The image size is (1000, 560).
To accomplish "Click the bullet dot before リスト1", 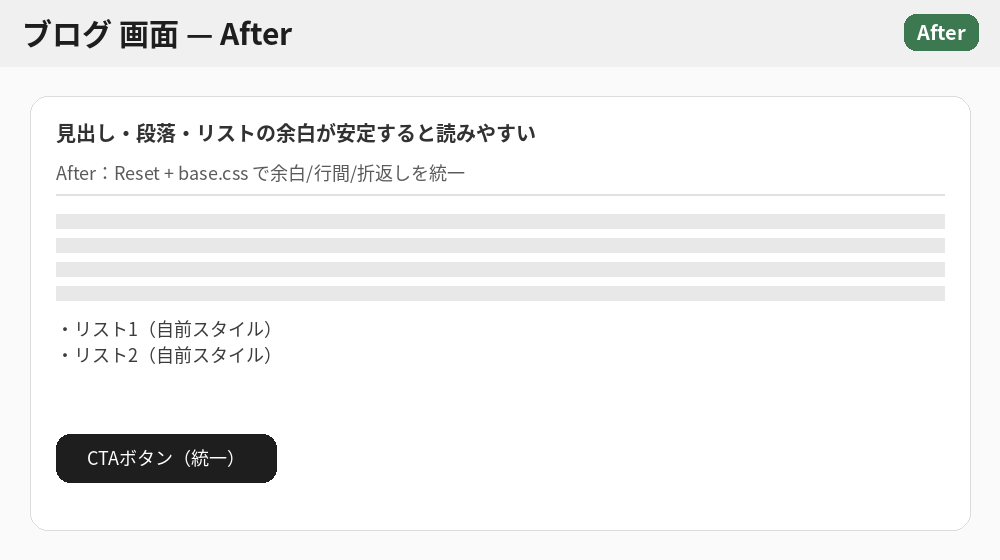I will [64, 329].
